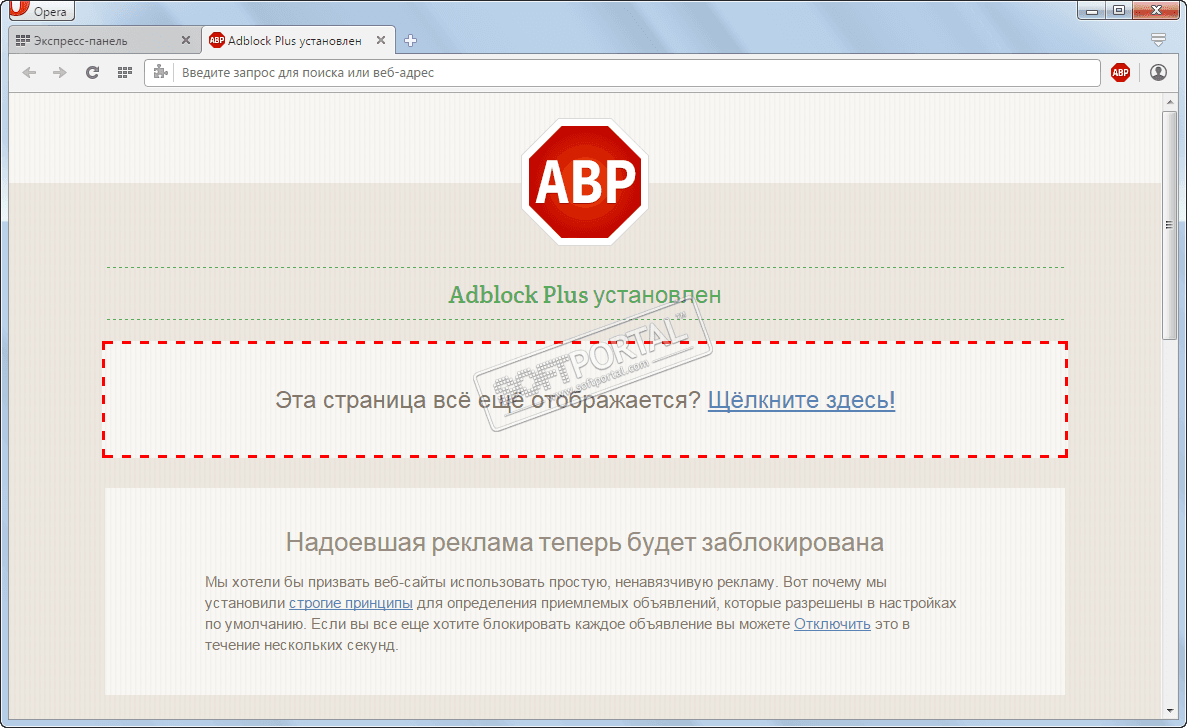Click the Надоевшая реклама теперь будет заблокирована heading
The image size is (1187, 728).
(x=584, y=542)
